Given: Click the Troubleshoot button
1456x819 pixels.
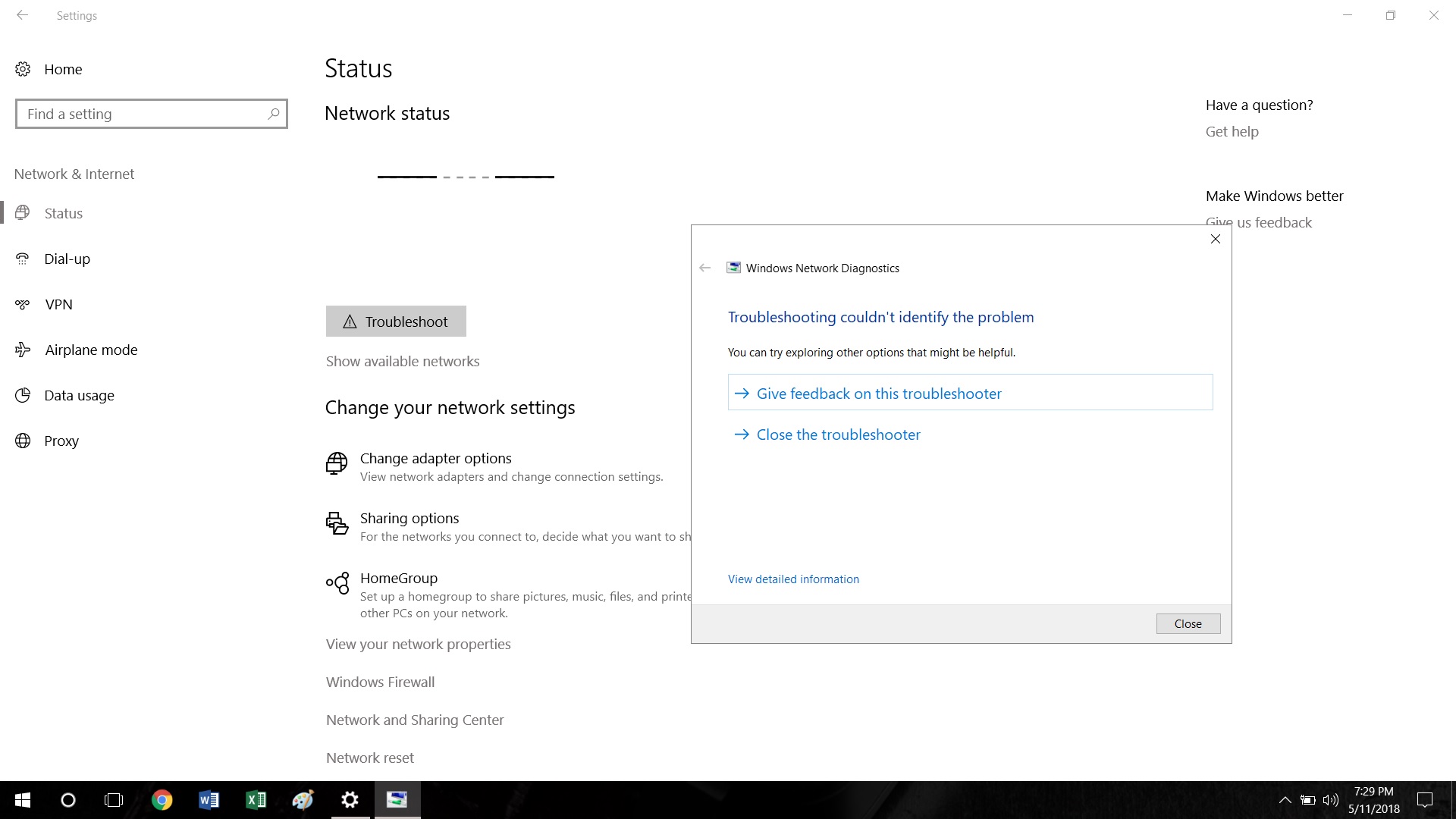Looking at the screenshot, I should tap(396, 322).
